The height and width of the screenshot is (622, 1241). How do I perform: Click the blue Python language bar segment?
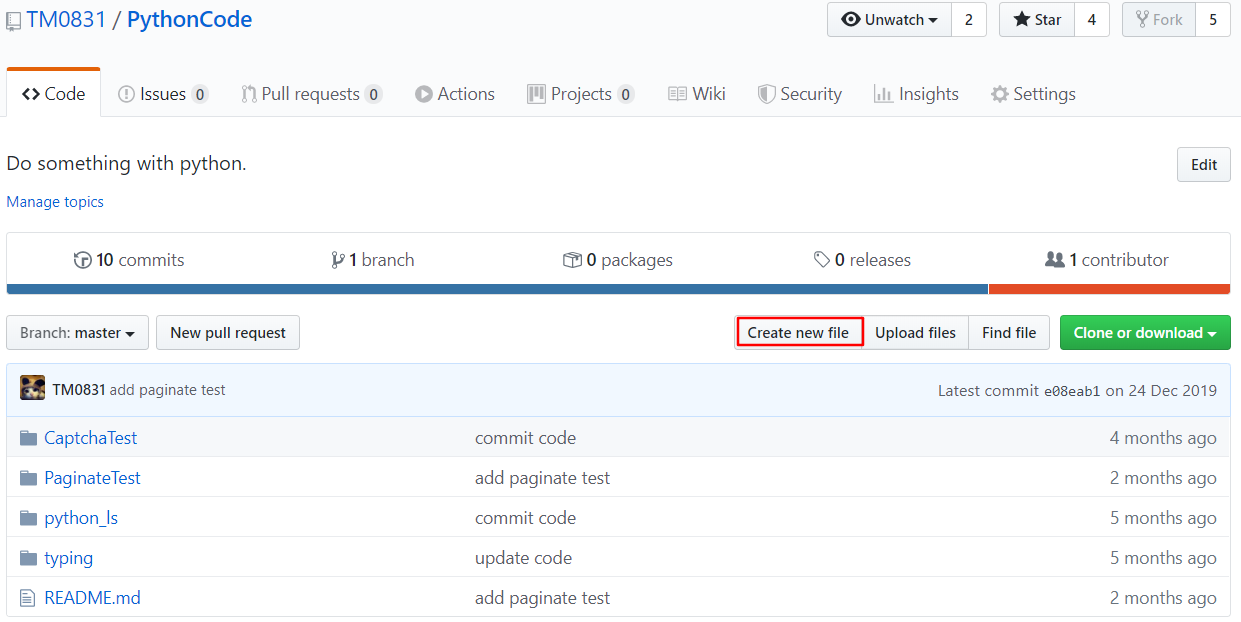tap(497, 289)
